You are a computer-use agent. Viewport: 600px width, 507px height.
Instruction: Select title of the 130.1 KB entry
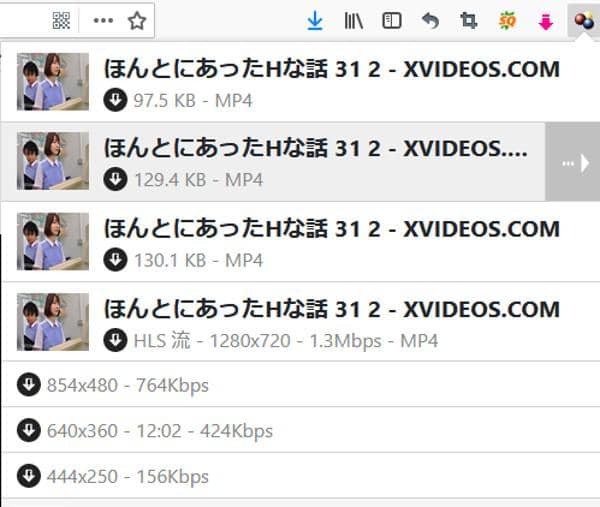332,229
